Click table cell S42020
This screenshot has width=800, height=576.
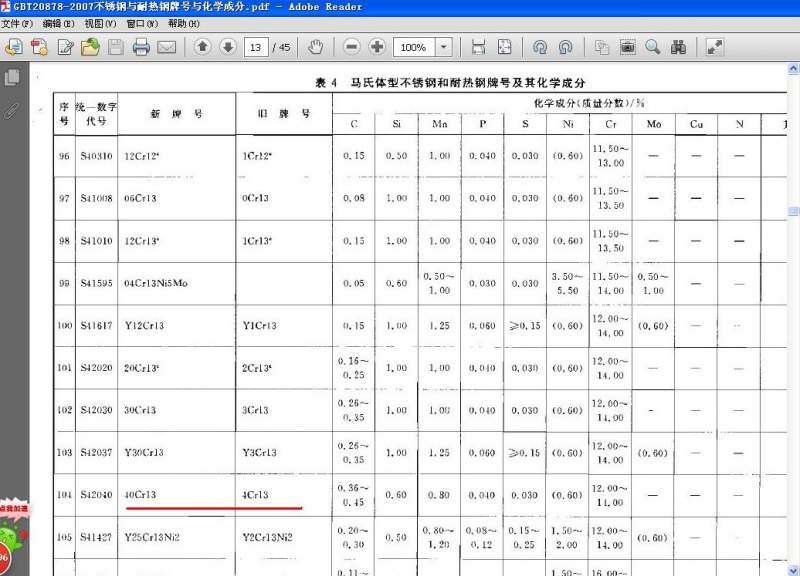pyautogui.click(x=96, y=368)
